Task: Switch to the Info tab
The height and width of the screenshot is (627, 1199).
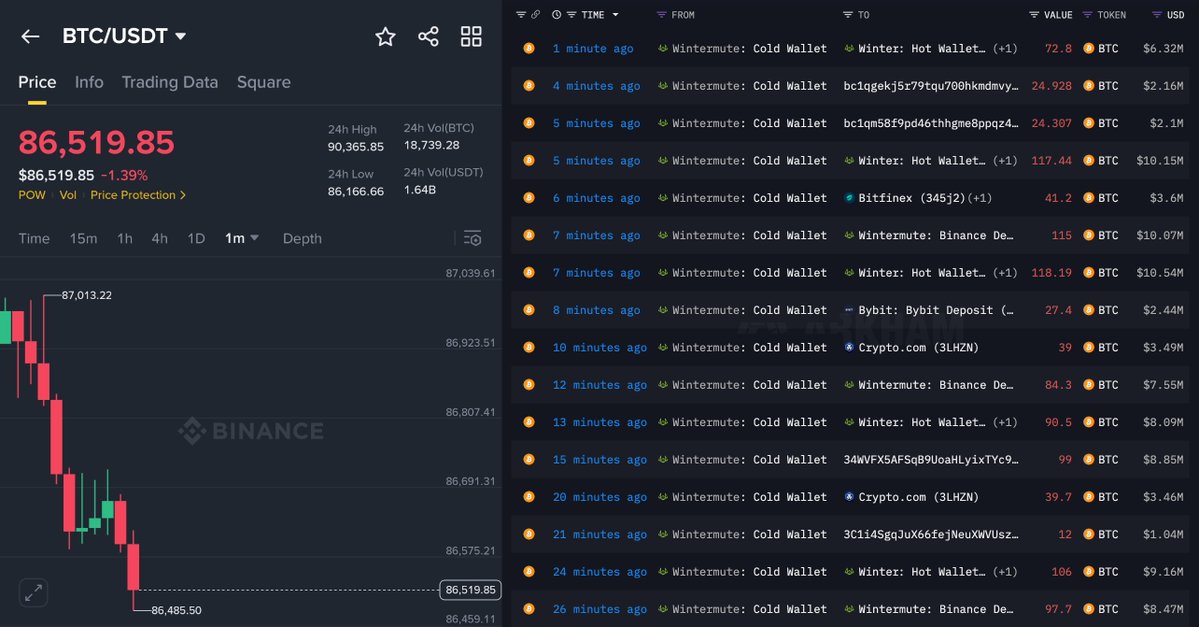Action: (x=89, y=82)
